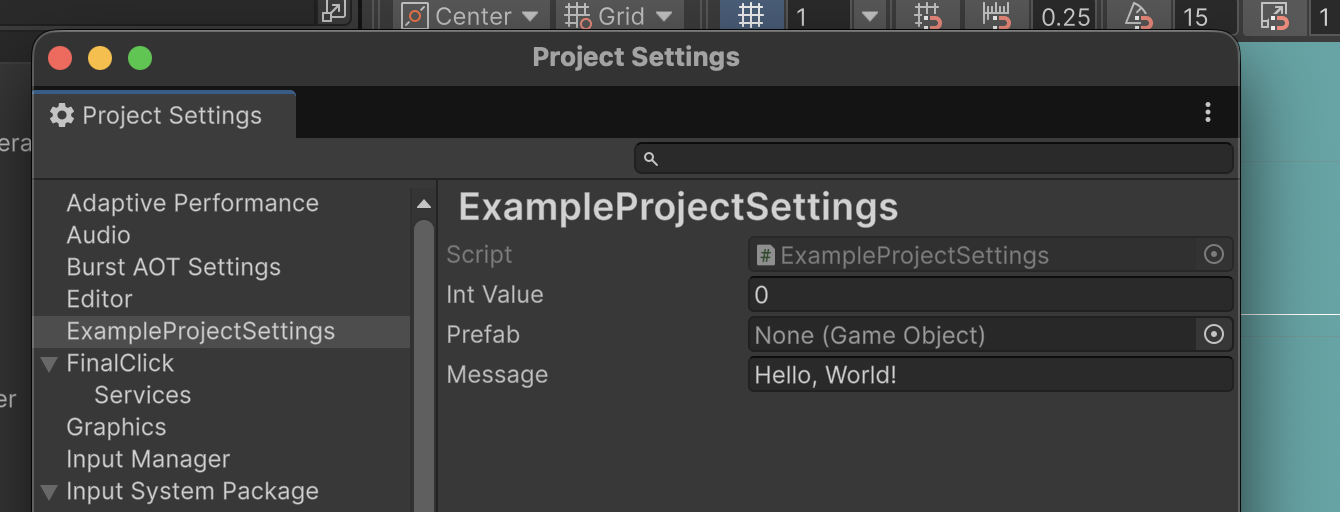1340x512 pixels.
Task: Select Services under FinalClick
Action: (142, 395)
